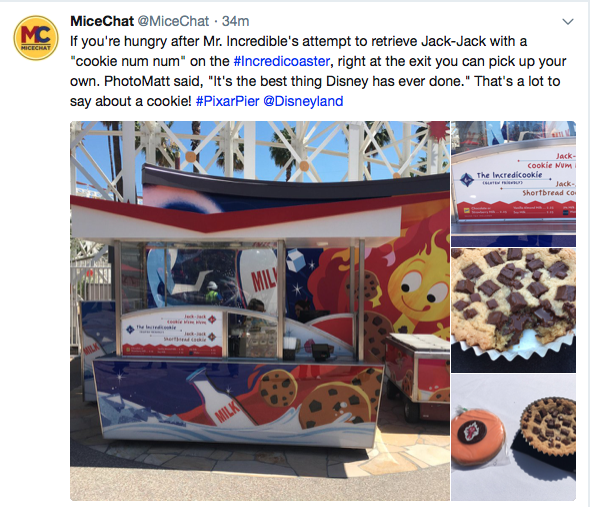Click the red MC logo letters

(36, 34)
